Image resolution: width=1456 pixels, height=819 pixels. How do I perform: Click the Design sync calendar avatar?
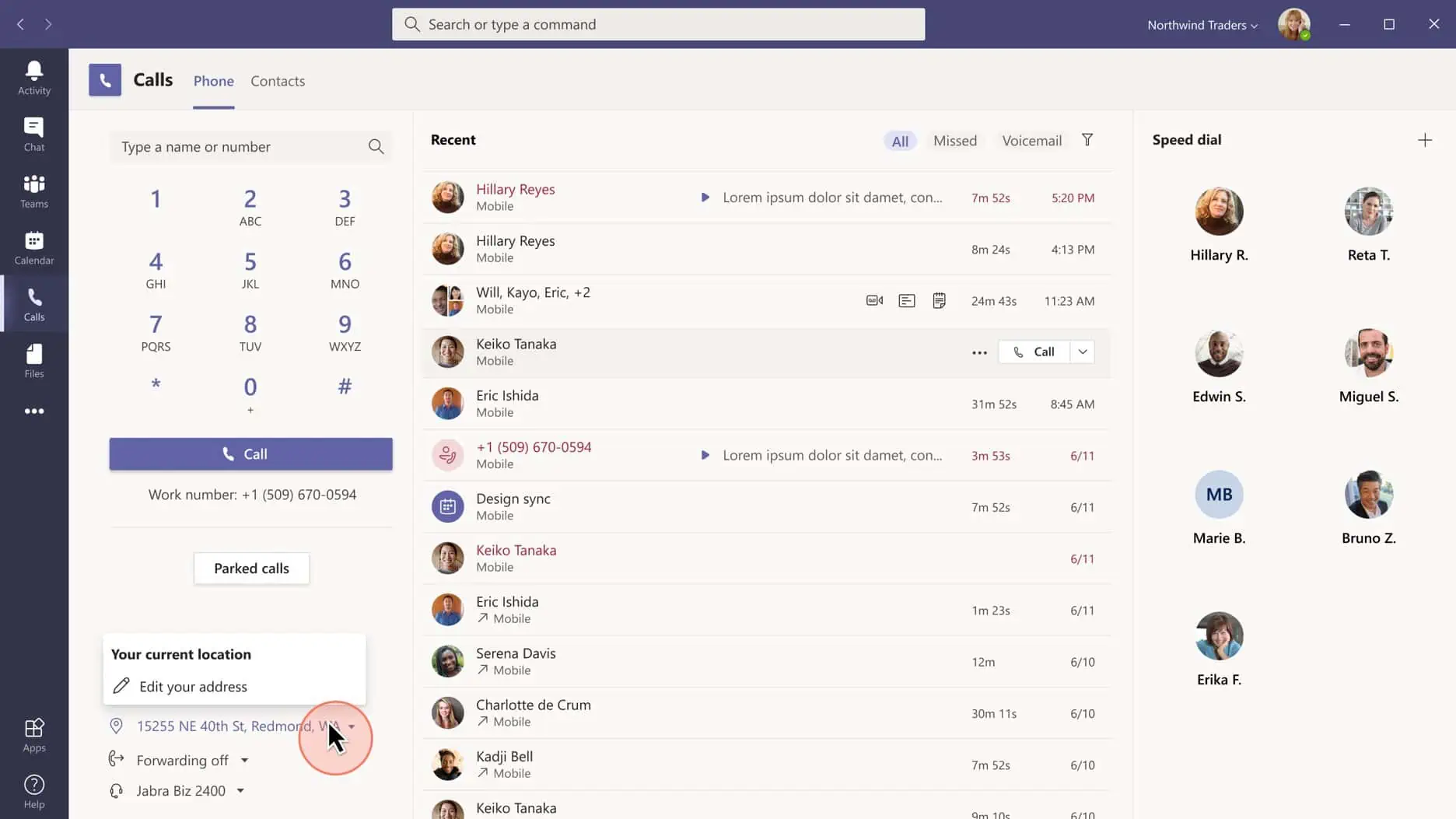point(447,506)
